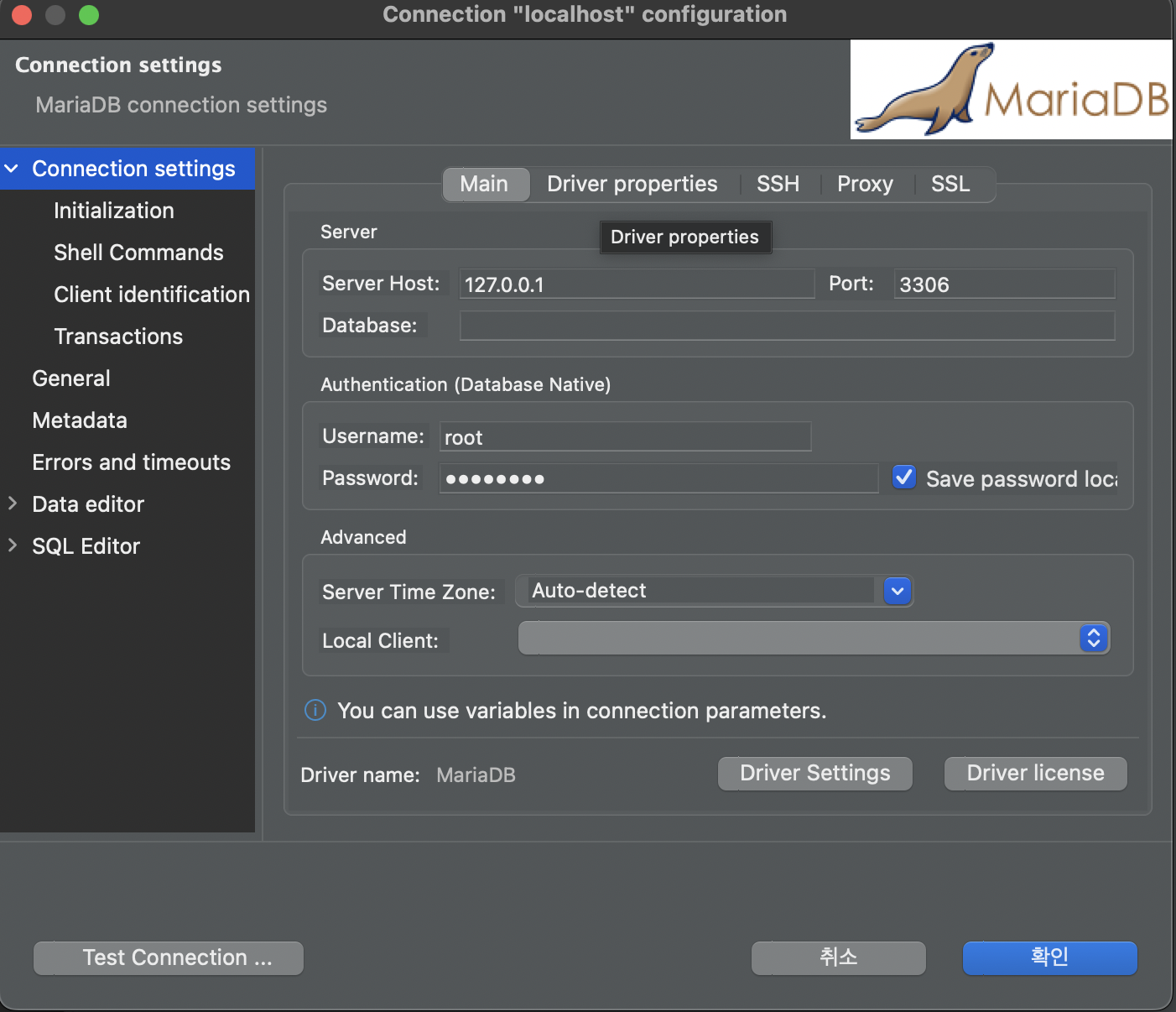Open the SSL tab
Image resolution: width=1176 pixels, height=1012 pixels.
[951, 185]
